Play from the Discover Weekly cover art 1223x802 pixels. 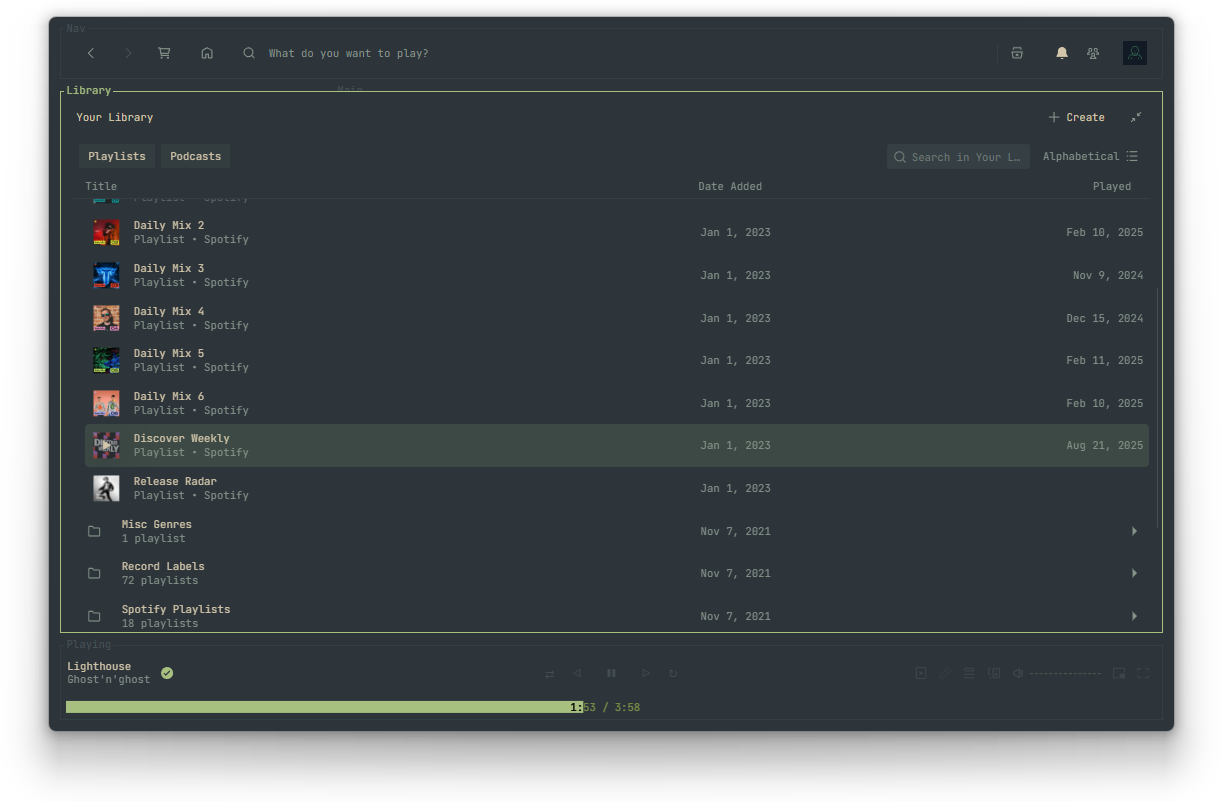[106, 445]
